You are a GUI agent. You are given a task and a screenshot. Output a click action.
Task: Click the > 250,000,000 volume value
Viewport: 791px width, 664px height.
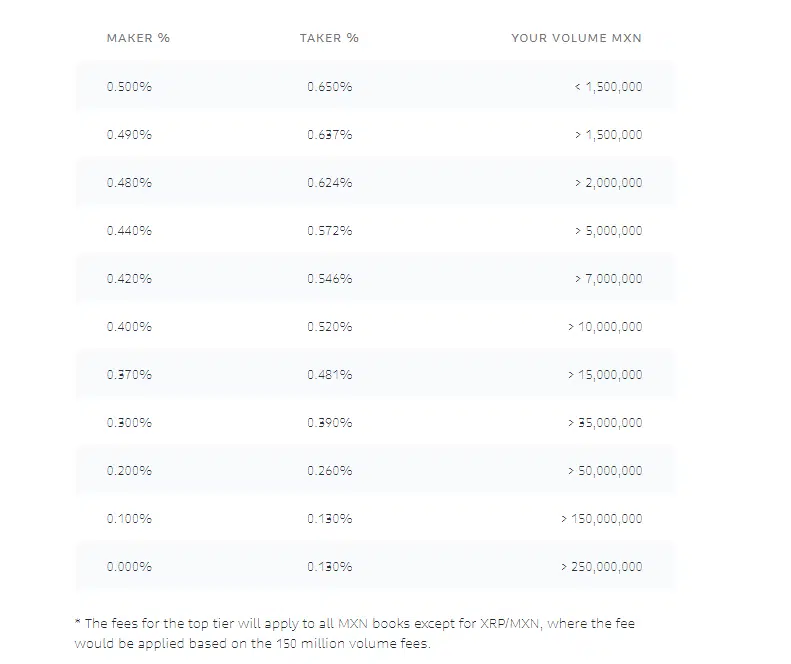tap(601, 567)
